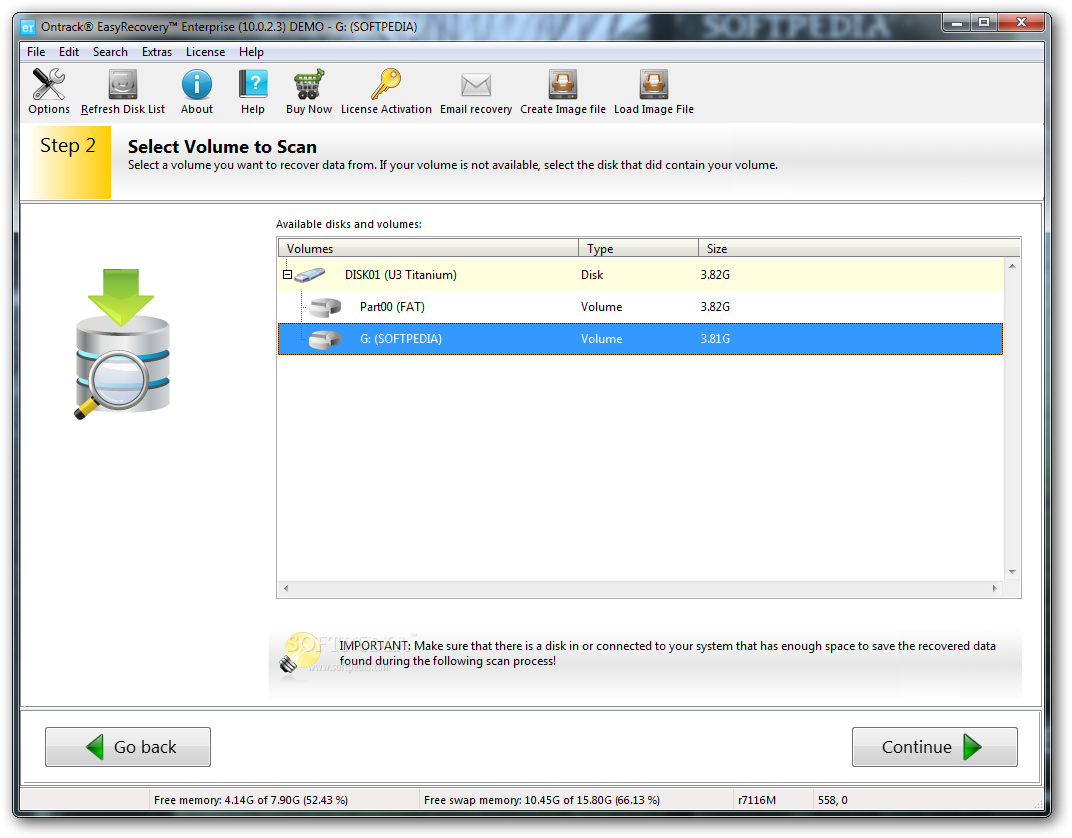Select the Part00 (FAT) volume row
The width and height of the screenshot is (1072, 838).
point(641,307)
